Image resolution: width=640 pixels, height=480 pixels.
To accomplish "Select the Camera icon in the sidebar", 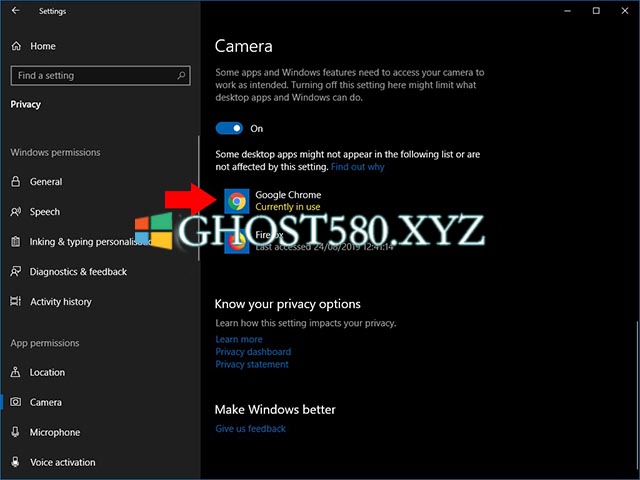I will [x=16, y=402].
